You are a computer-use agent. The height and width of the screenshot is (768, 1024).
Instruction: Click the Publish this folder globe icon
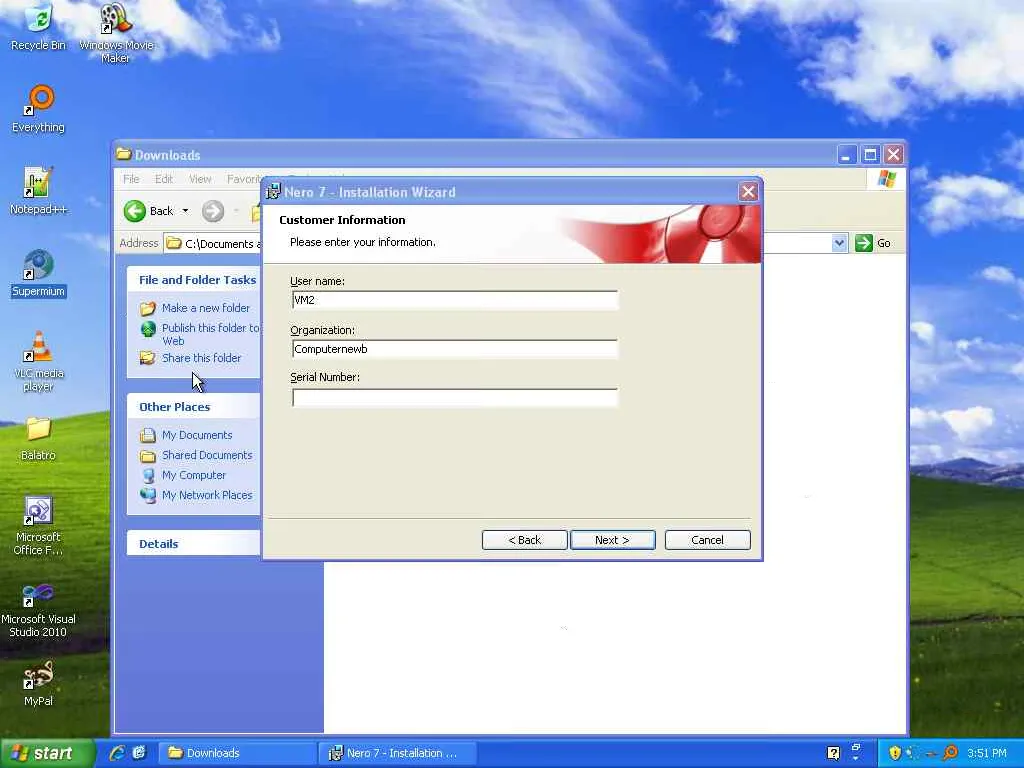pos(148,328)
